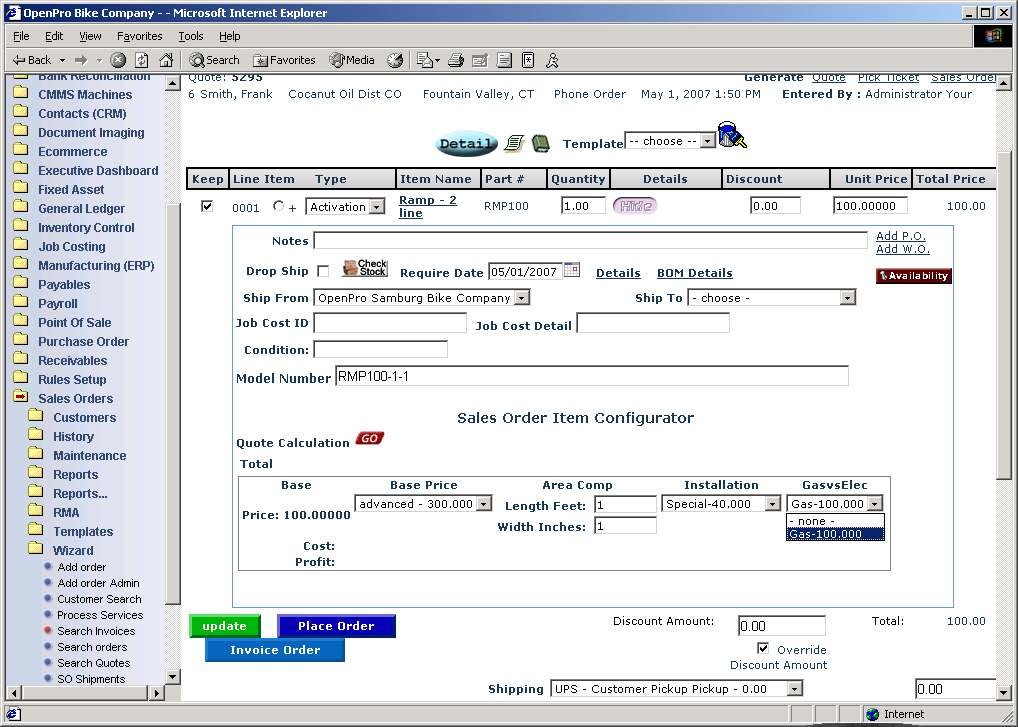1018x727 pixels.
Task: Click the browser Home icon
Action: [166, 60]
